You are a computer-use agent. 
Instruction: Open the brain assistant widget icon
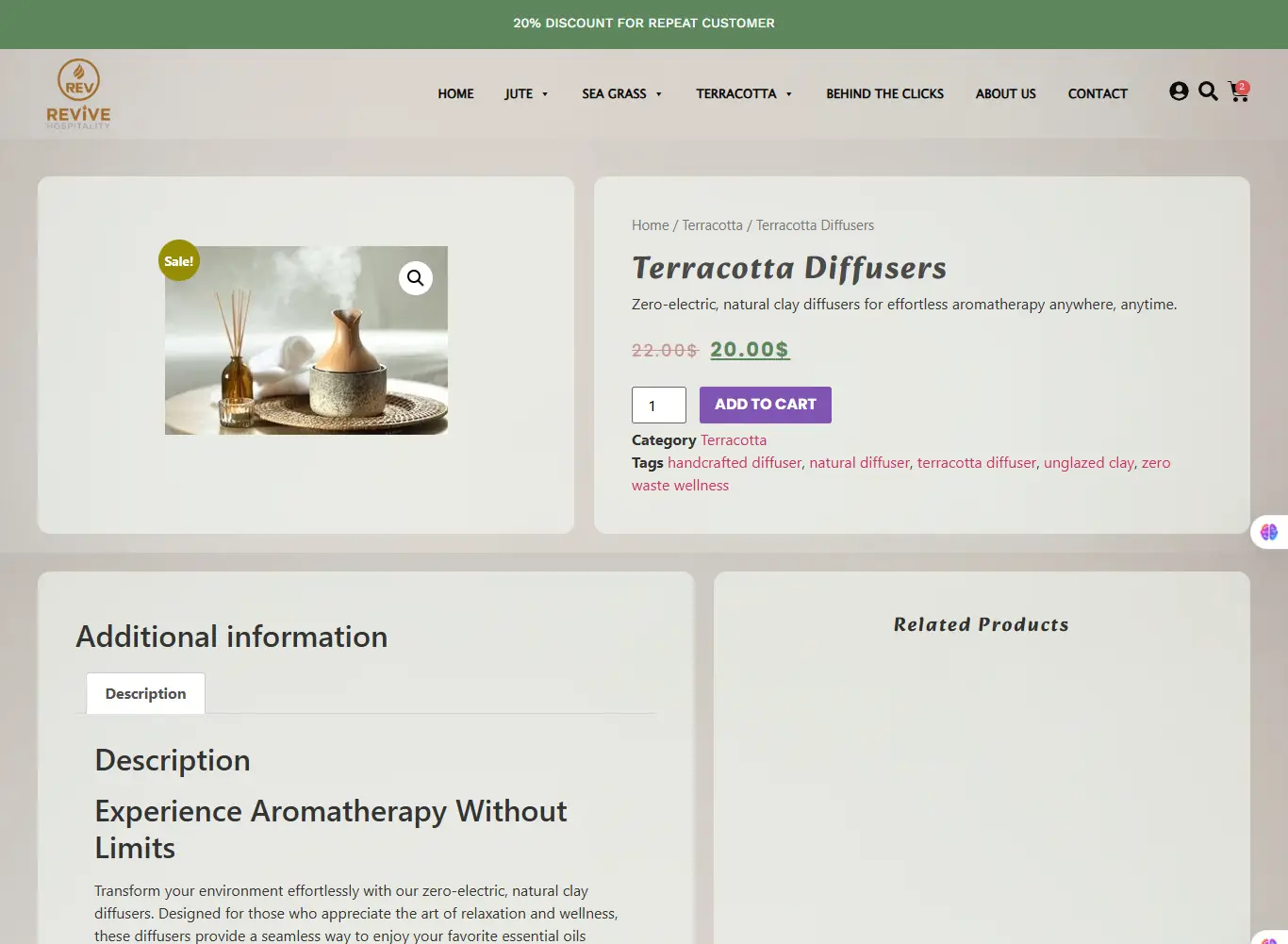tap(1269, 532)
